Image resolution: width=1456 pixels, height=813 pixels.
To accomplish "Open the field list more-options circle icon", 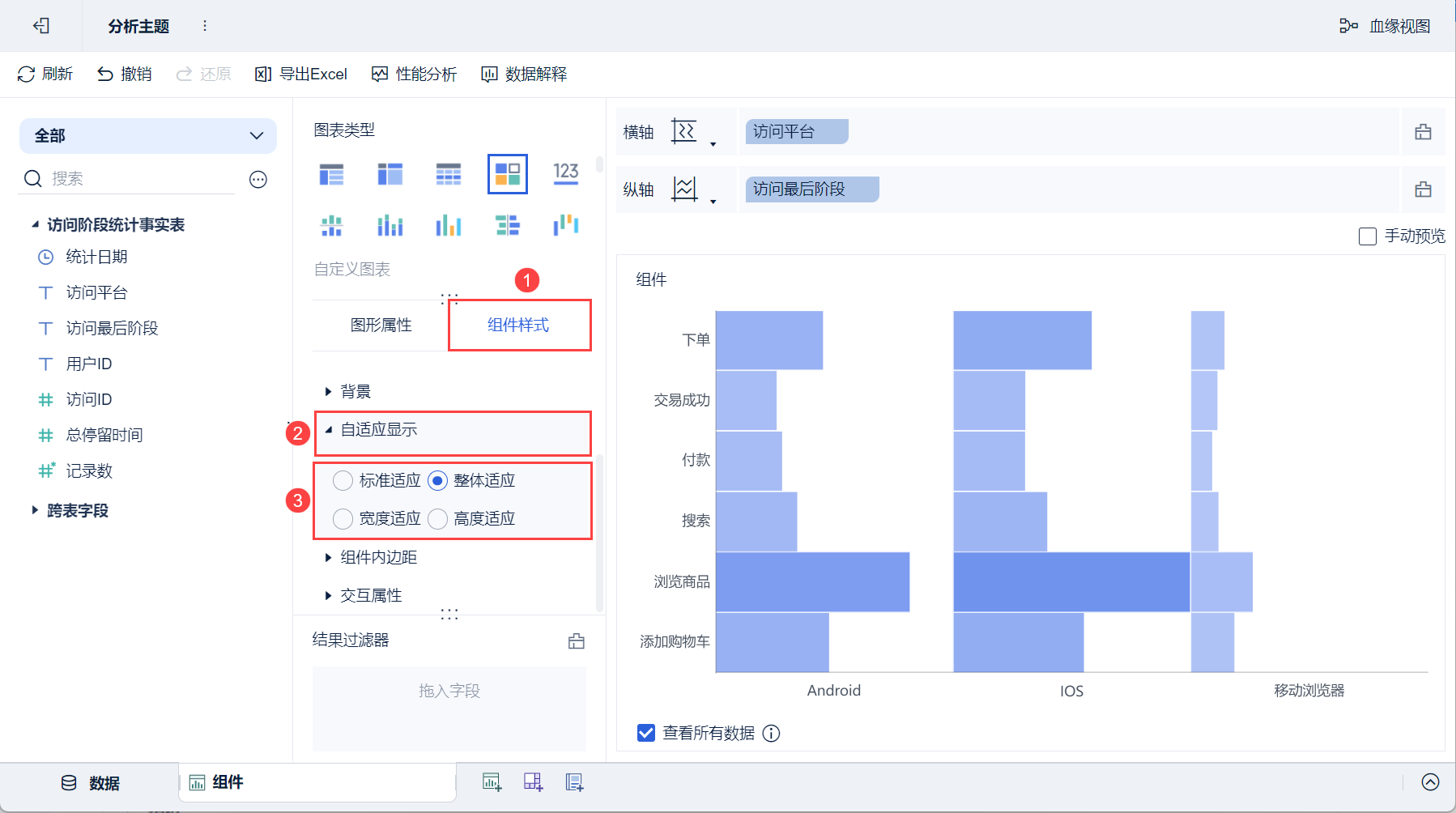I will pos(258,179).
